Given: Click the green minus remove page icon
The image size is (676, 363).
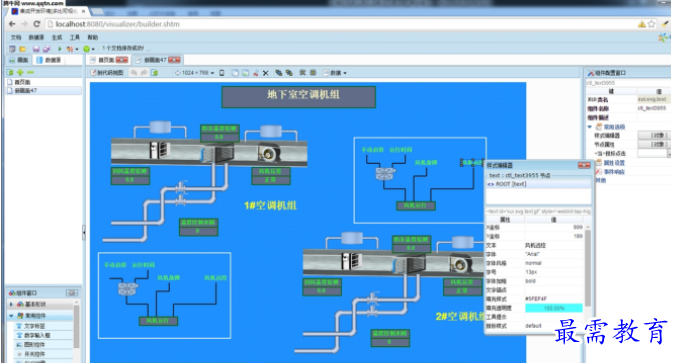Looking at the screenshot, I should pos(30,72).
